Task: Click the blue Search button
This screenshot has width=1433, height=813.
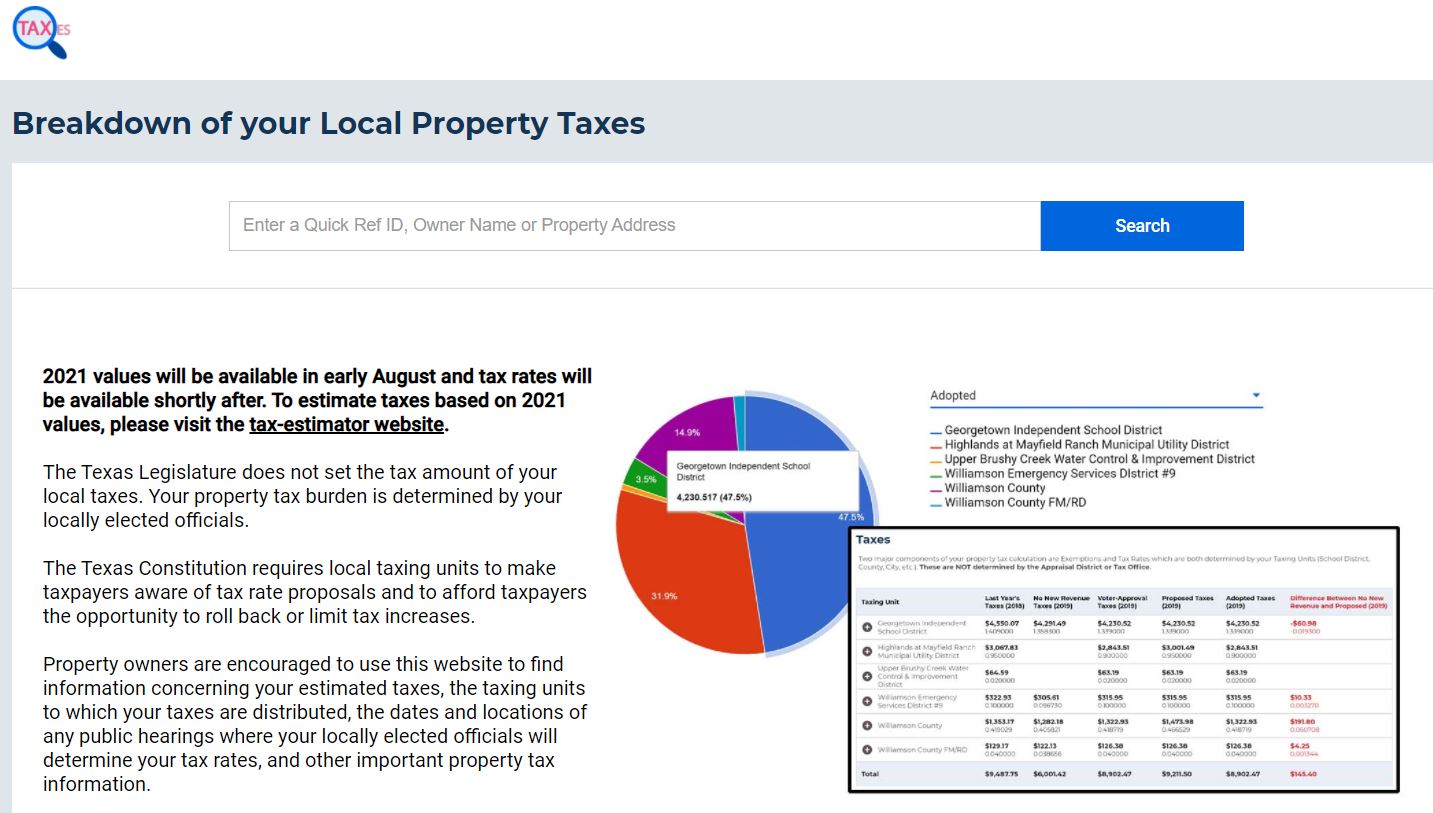Action: coord(1142,226)
